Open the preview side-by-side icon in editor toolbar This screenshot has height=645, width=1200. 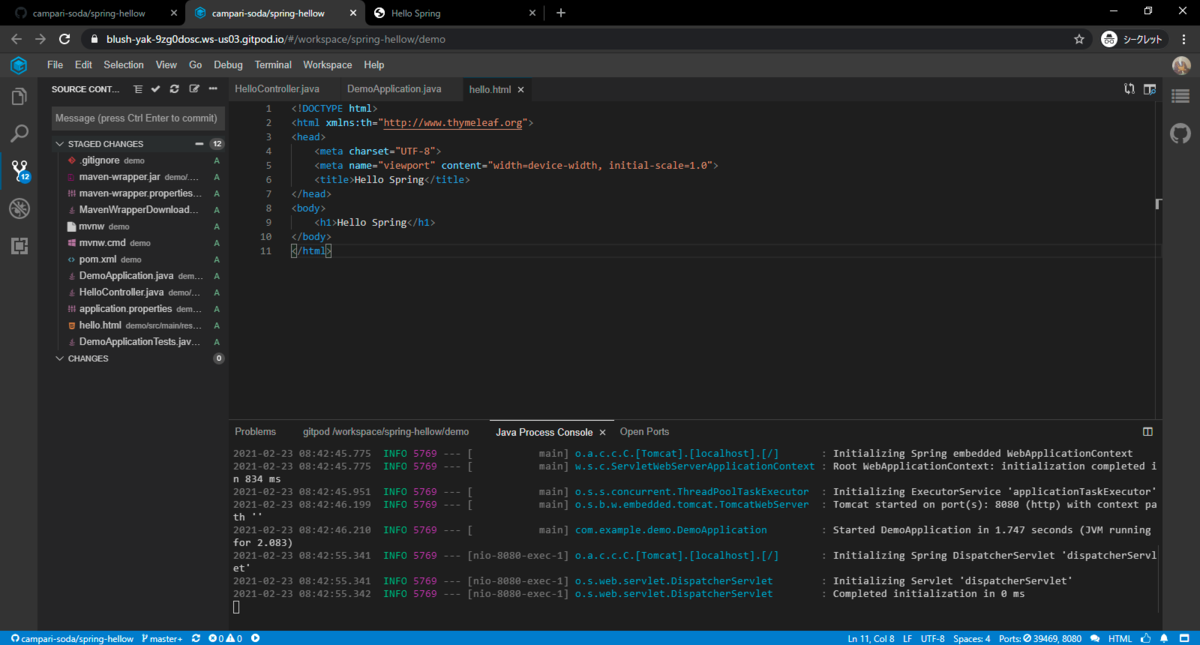click(x=1150, y=89)
